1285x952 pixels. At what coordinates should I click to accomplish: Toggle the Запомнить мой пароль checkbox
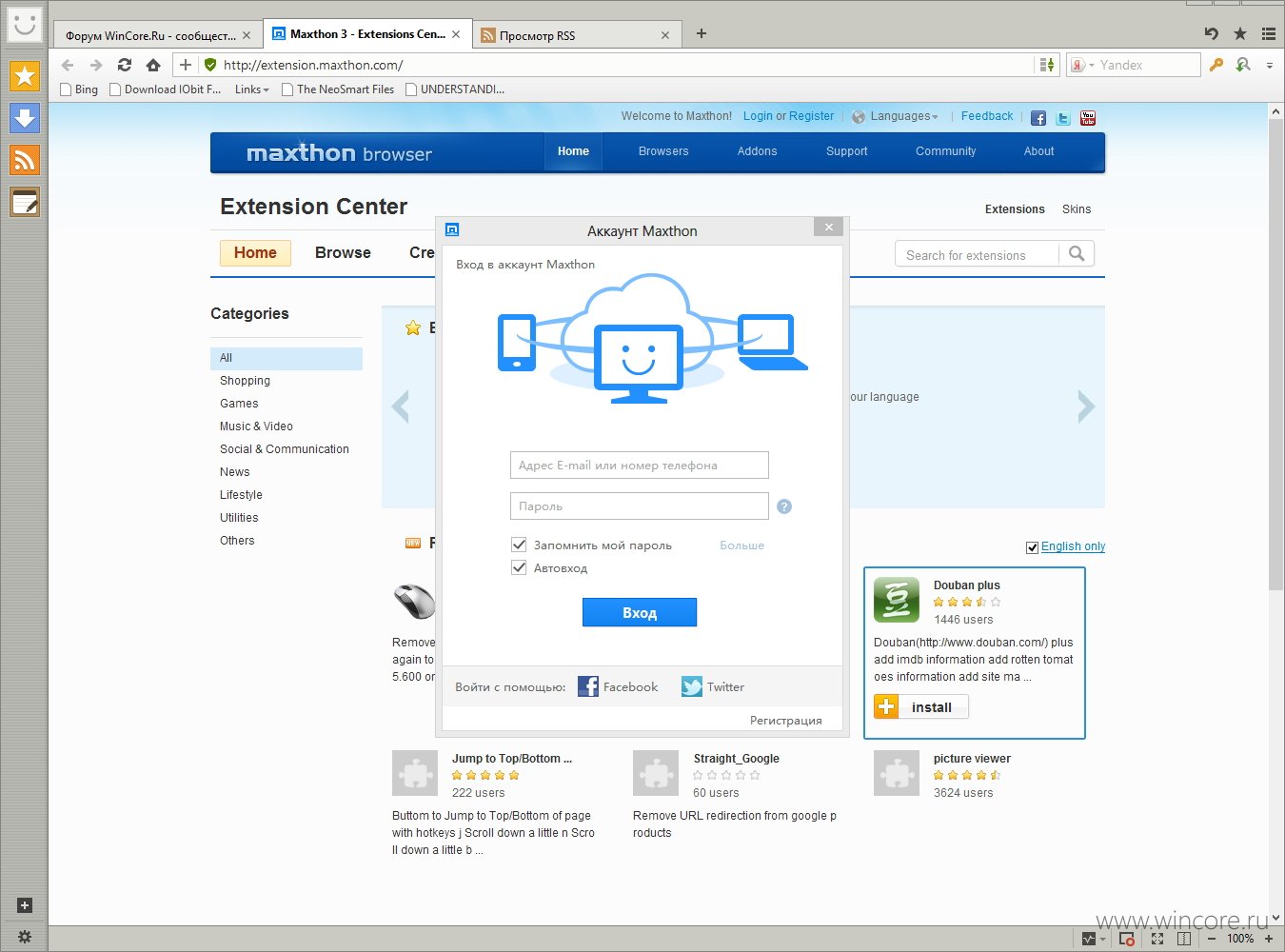coord(519,545)
